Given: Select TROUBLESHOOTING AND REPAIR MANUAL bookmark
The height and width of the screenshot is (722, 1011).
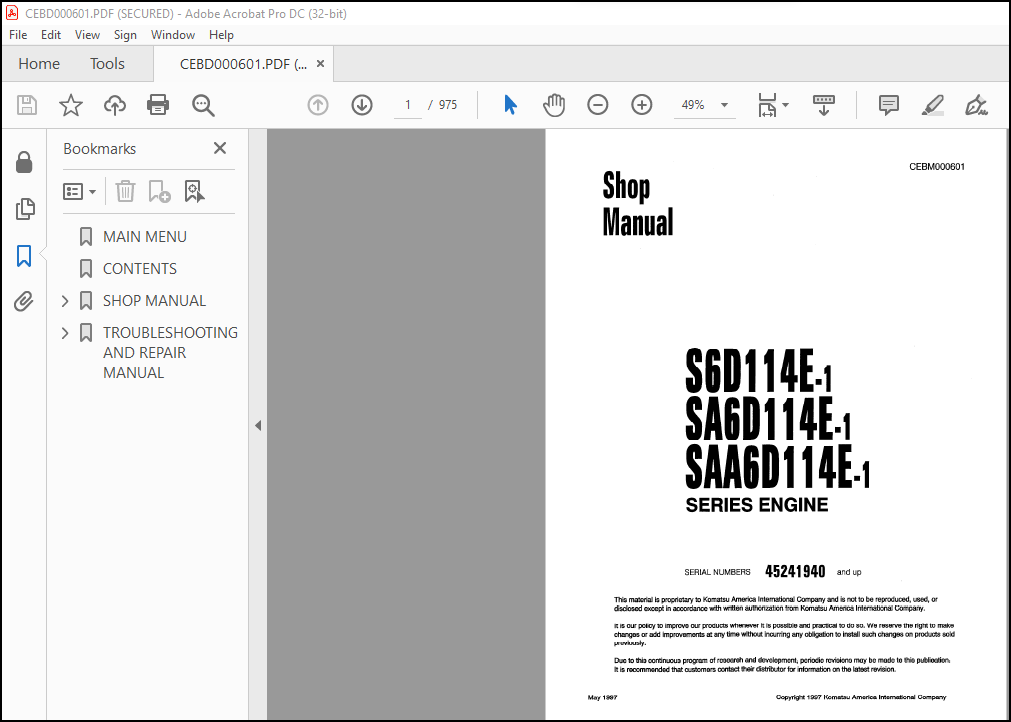Looking at the screenshot, I should tap(170, 353).
